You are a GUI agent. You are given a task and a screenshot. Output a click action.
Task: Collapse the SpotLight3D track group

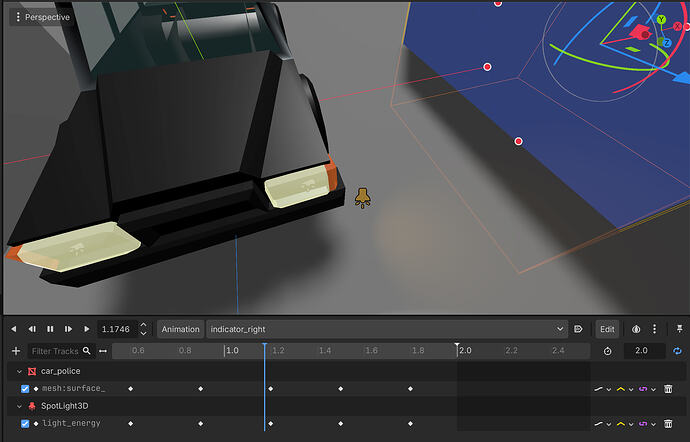point(19,406)
